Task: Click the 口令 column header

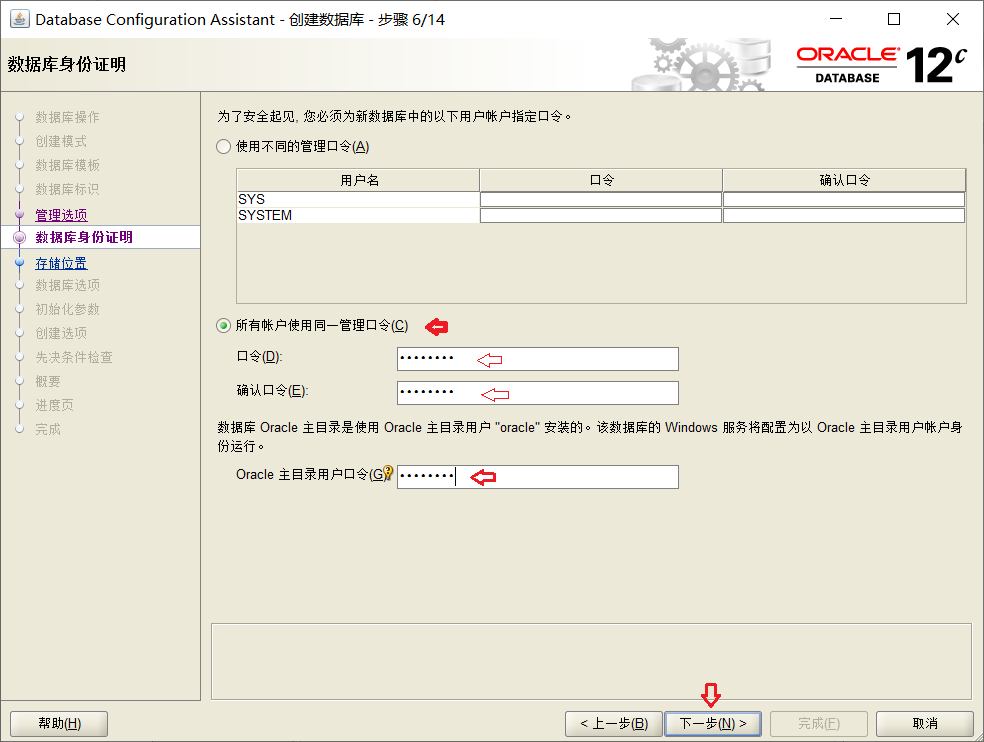Action: [601, 180]
